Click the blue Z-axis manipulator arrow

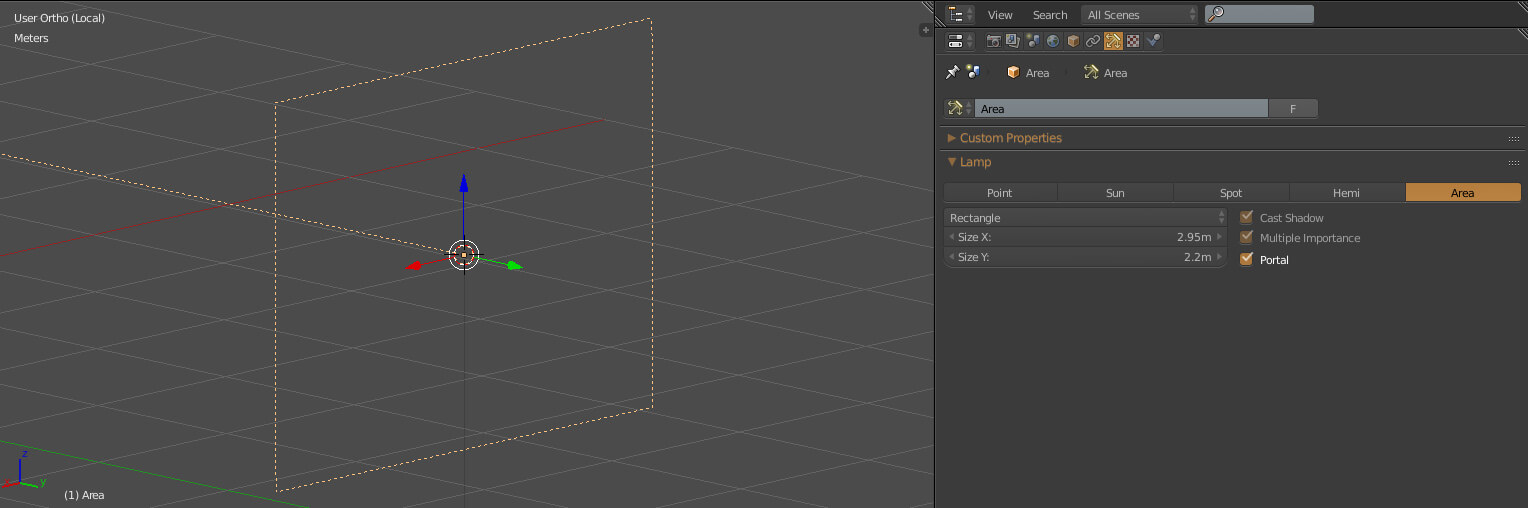tap(463, 182)
